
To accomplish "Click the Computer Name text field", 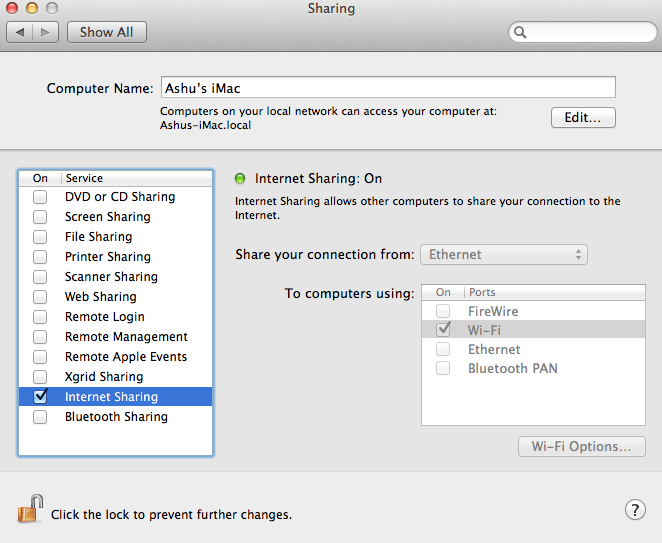I will tap(388, 87).
